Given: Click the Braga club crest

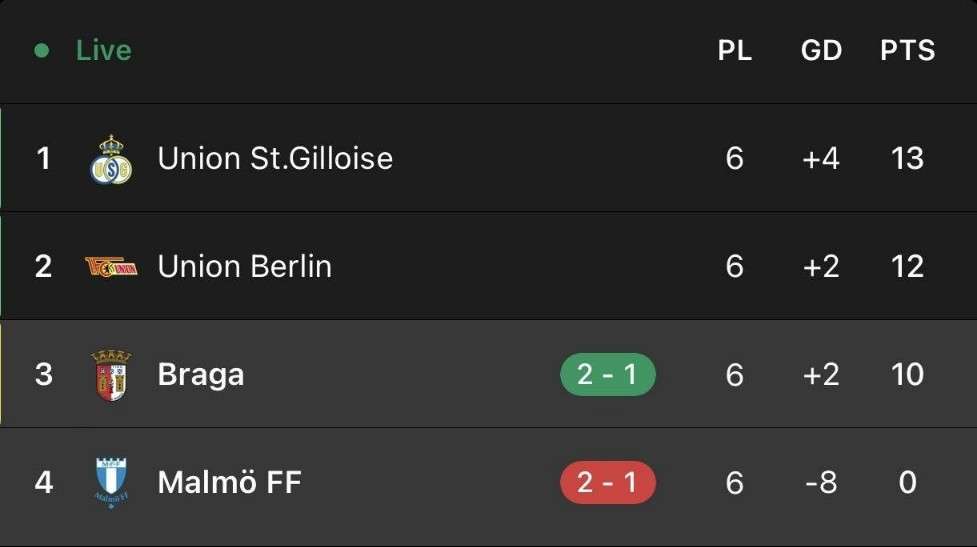Looking at the screenshot, I should tap(111, 375).
